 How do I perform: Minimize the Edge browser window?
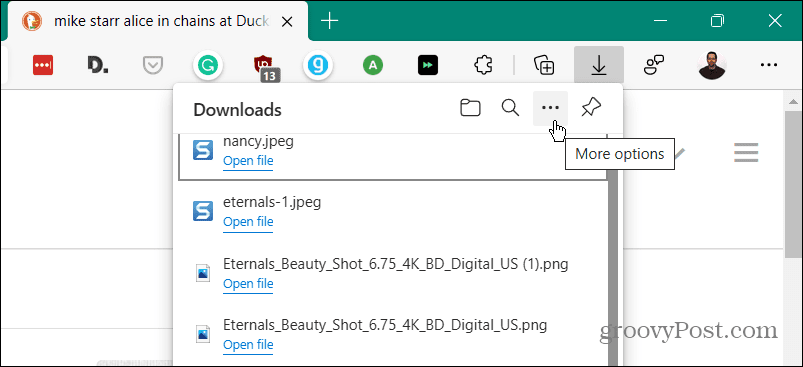pos(662,21)
